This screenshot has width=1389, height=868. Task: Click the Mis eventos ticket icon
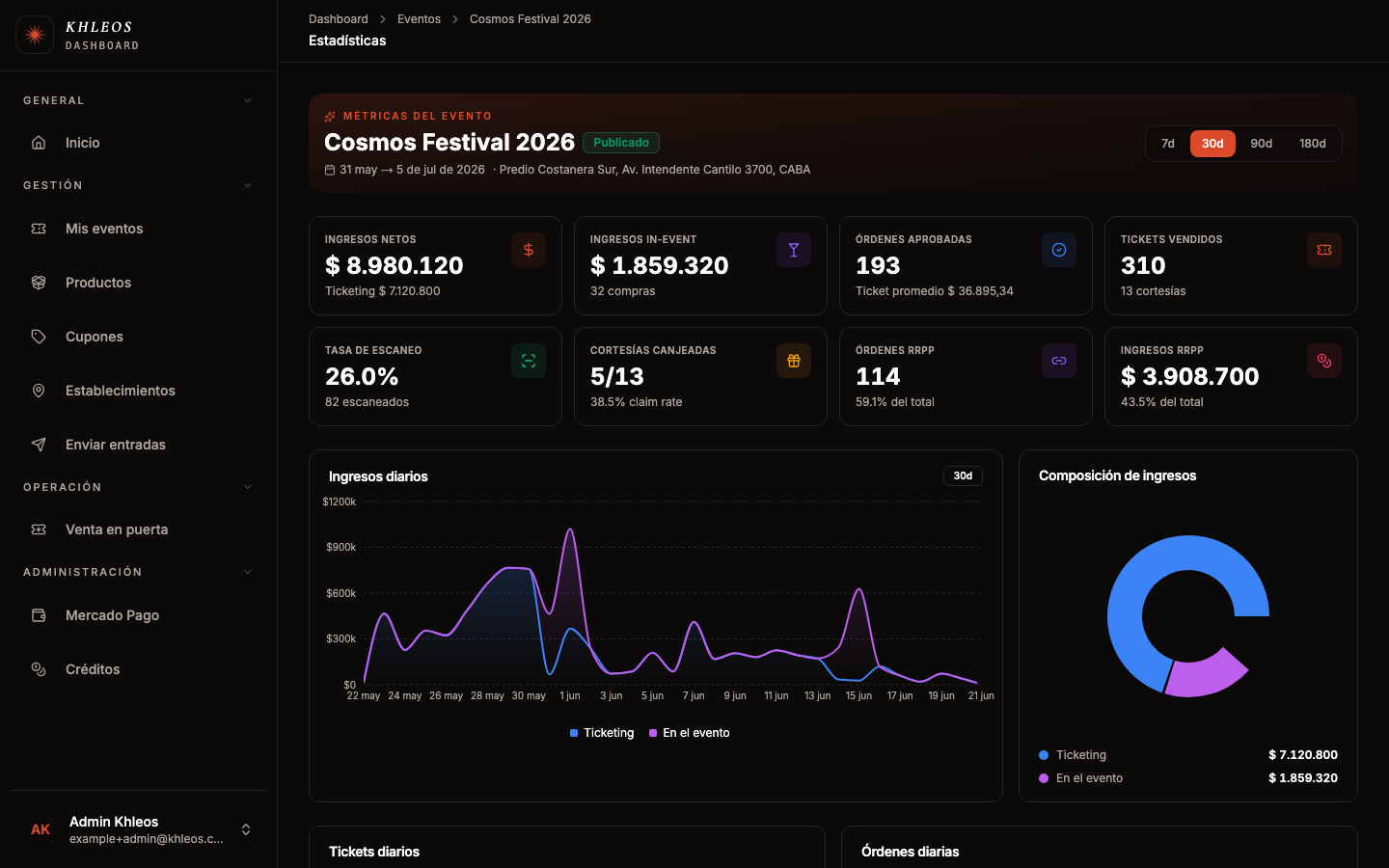pos(39,229)
